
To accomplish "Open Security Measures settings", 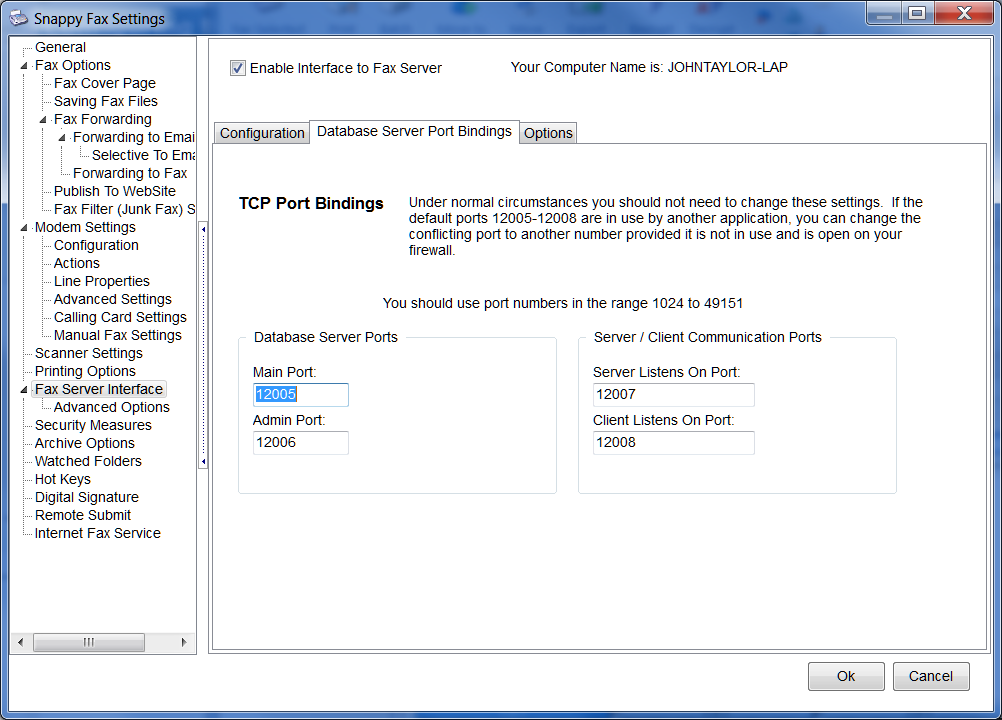I will point(93,425).
